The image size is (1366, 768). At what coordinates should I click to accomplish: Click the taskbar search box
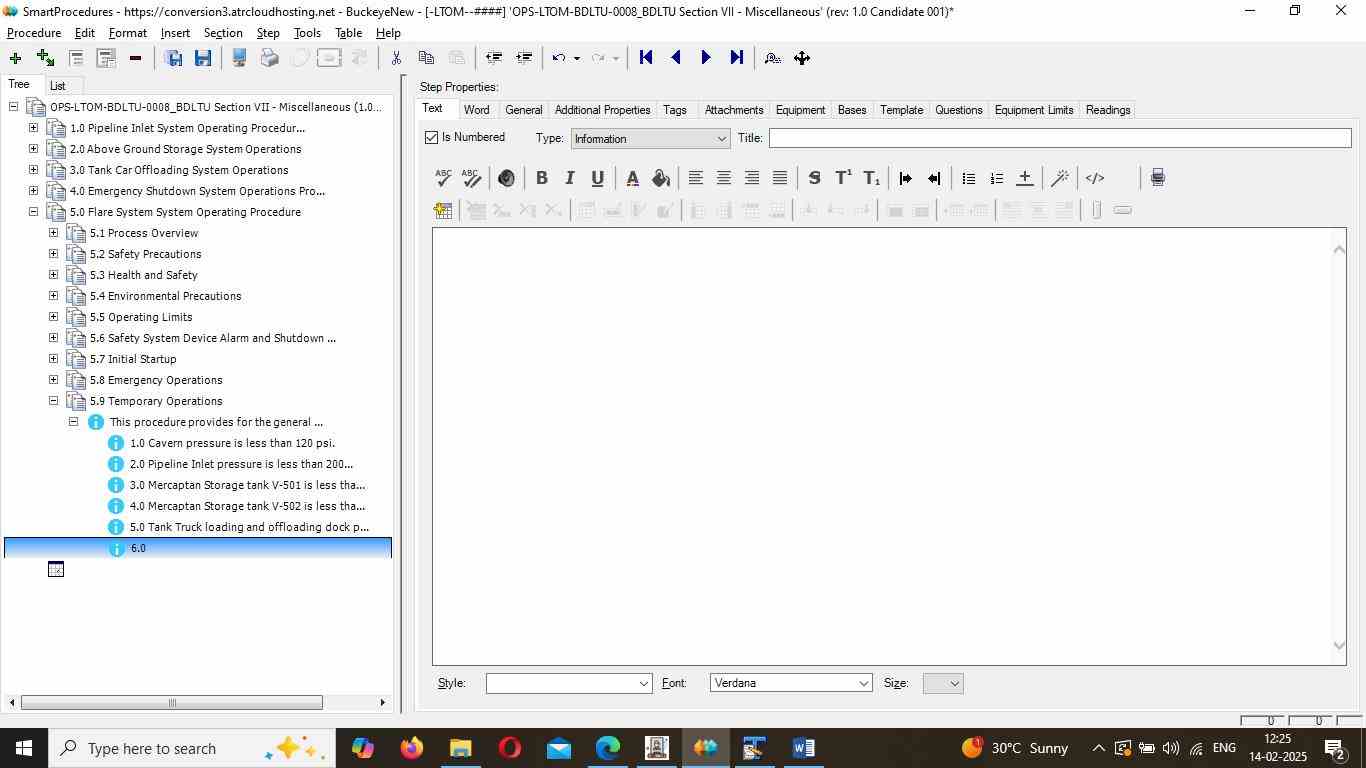[190, 748]
